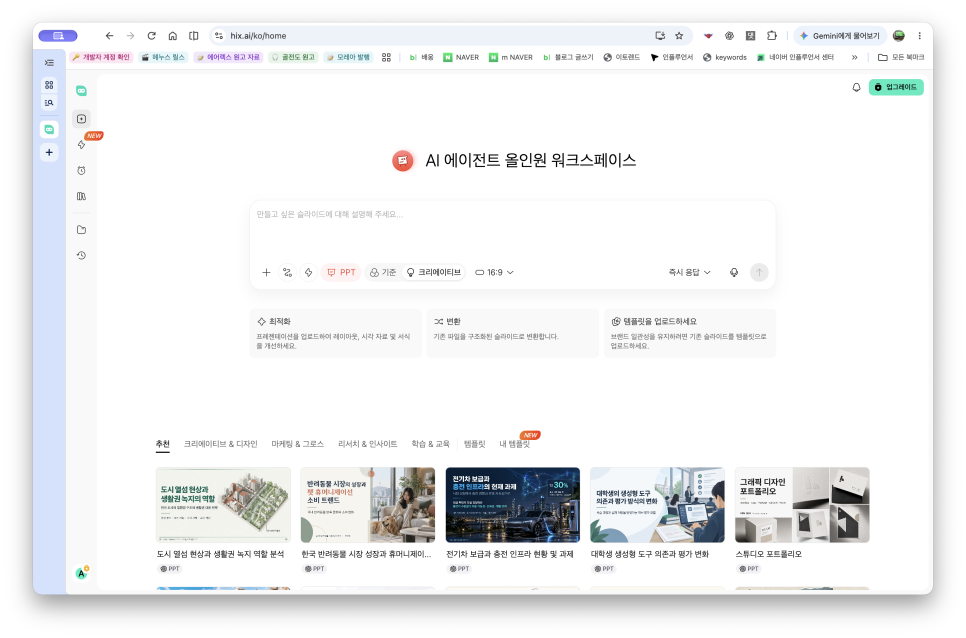Select the 템플릿 tab

[x=474, y=444]
